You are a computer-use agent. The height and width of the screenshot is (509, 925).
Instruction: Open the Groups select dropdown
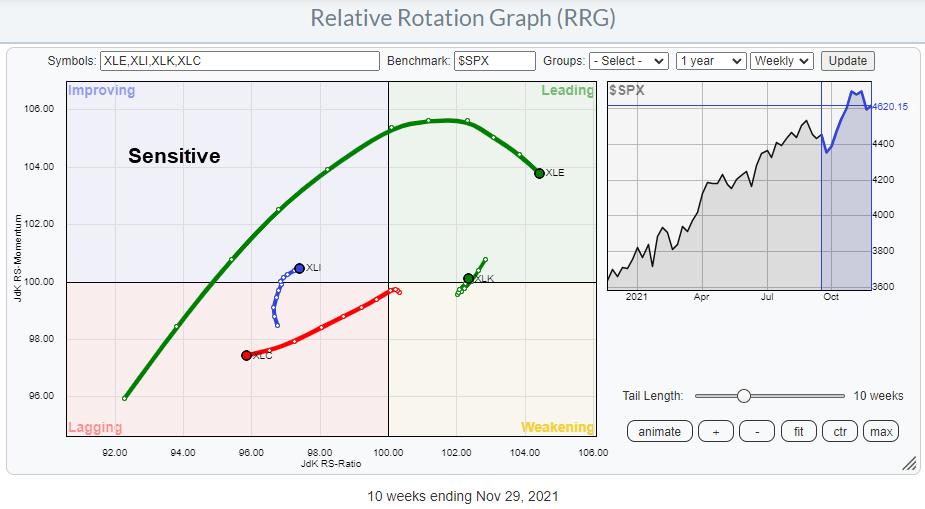tap(628, 61)
